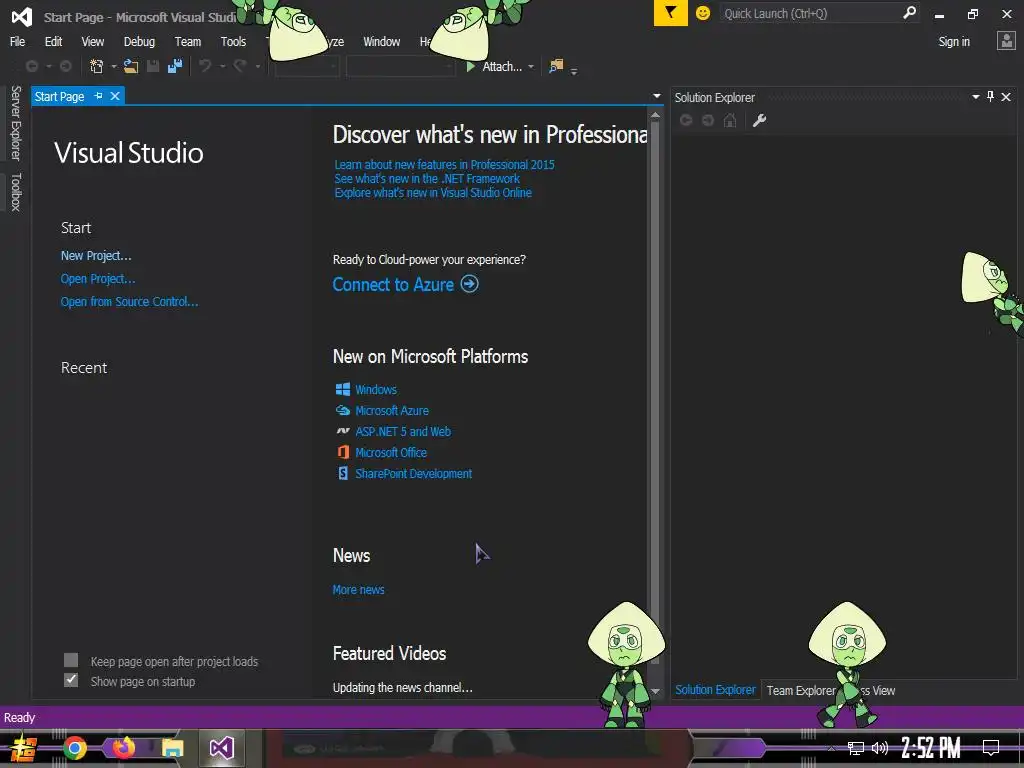1024x768 pixels.
Task: Click the Visual Studio logo in title bar
Action: (22, 16)
